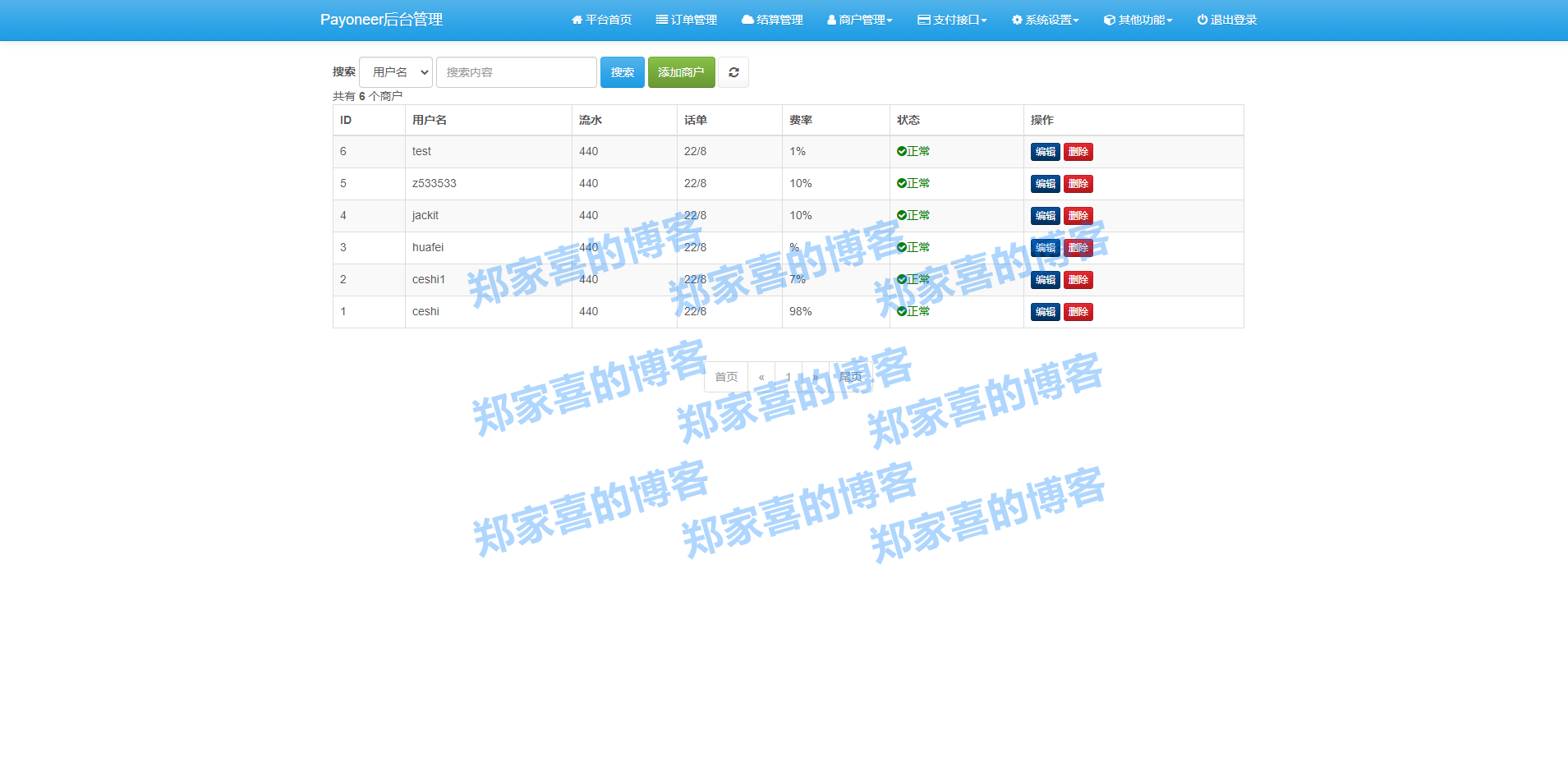Click 退出登录 to log out

coord(1227,20)
